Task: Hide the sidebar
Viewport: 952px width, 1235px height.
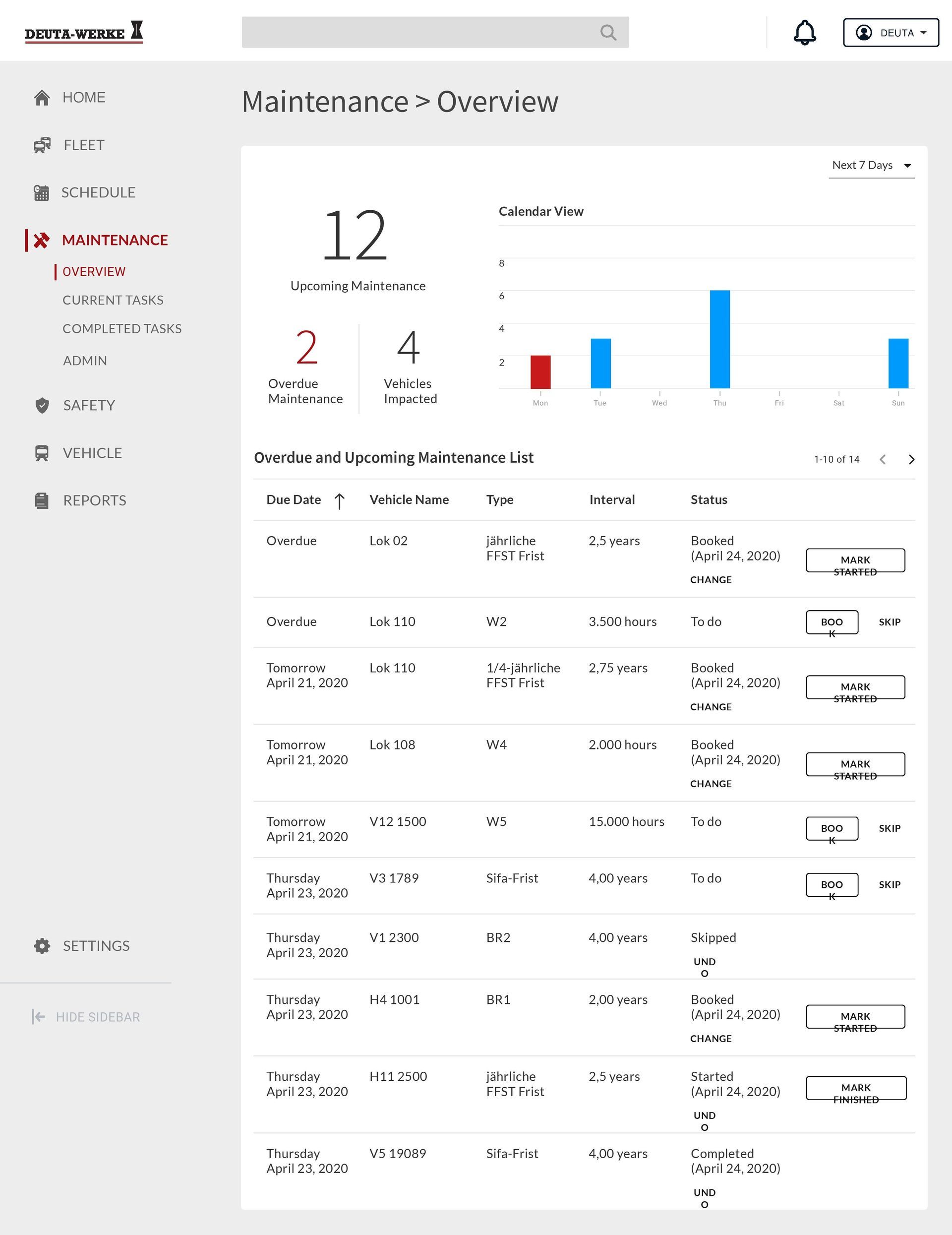Action: (x=86, y=1017)
